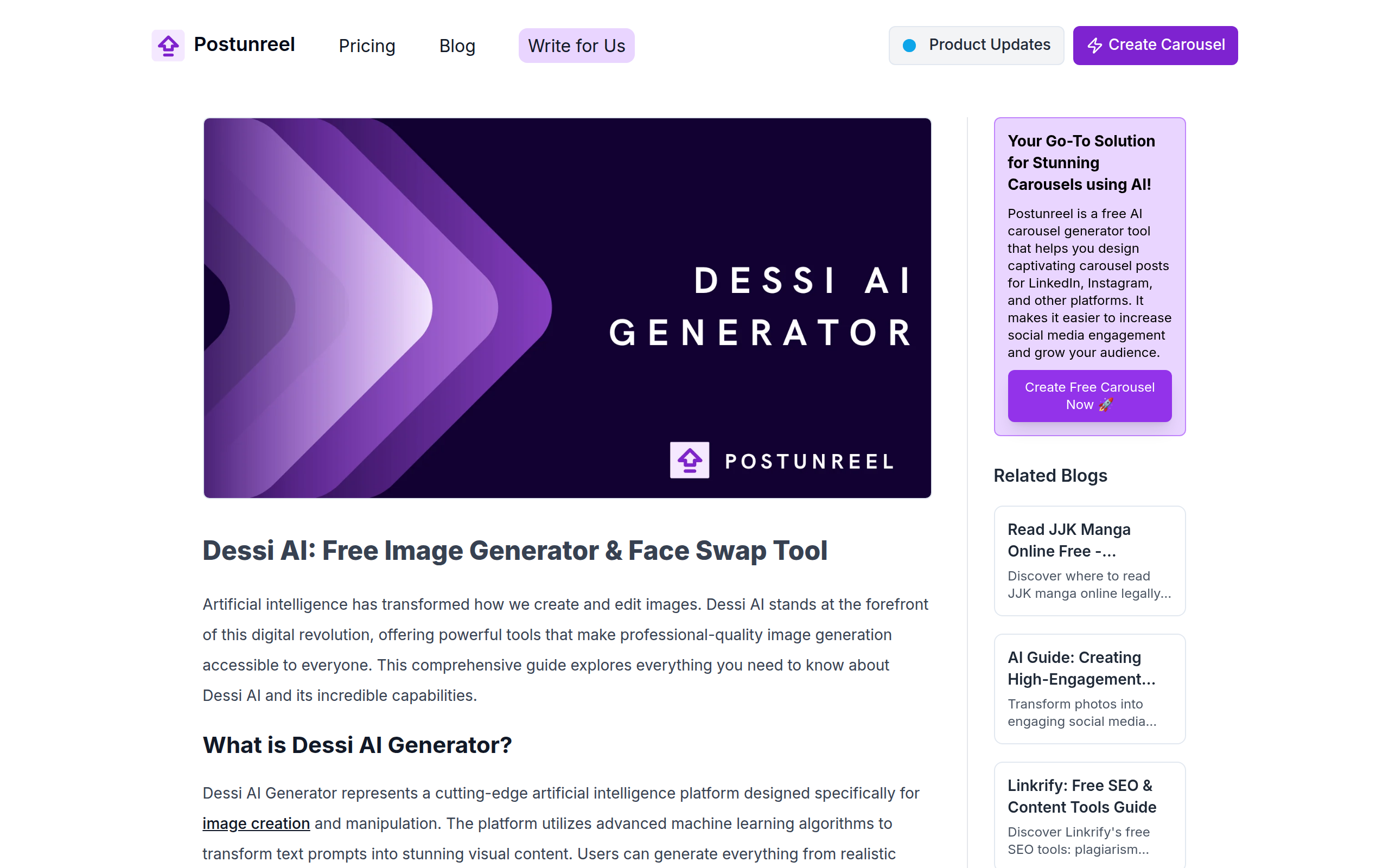
Task: Click the rocket emoji on carousel button
Action: click(1105, 404)
